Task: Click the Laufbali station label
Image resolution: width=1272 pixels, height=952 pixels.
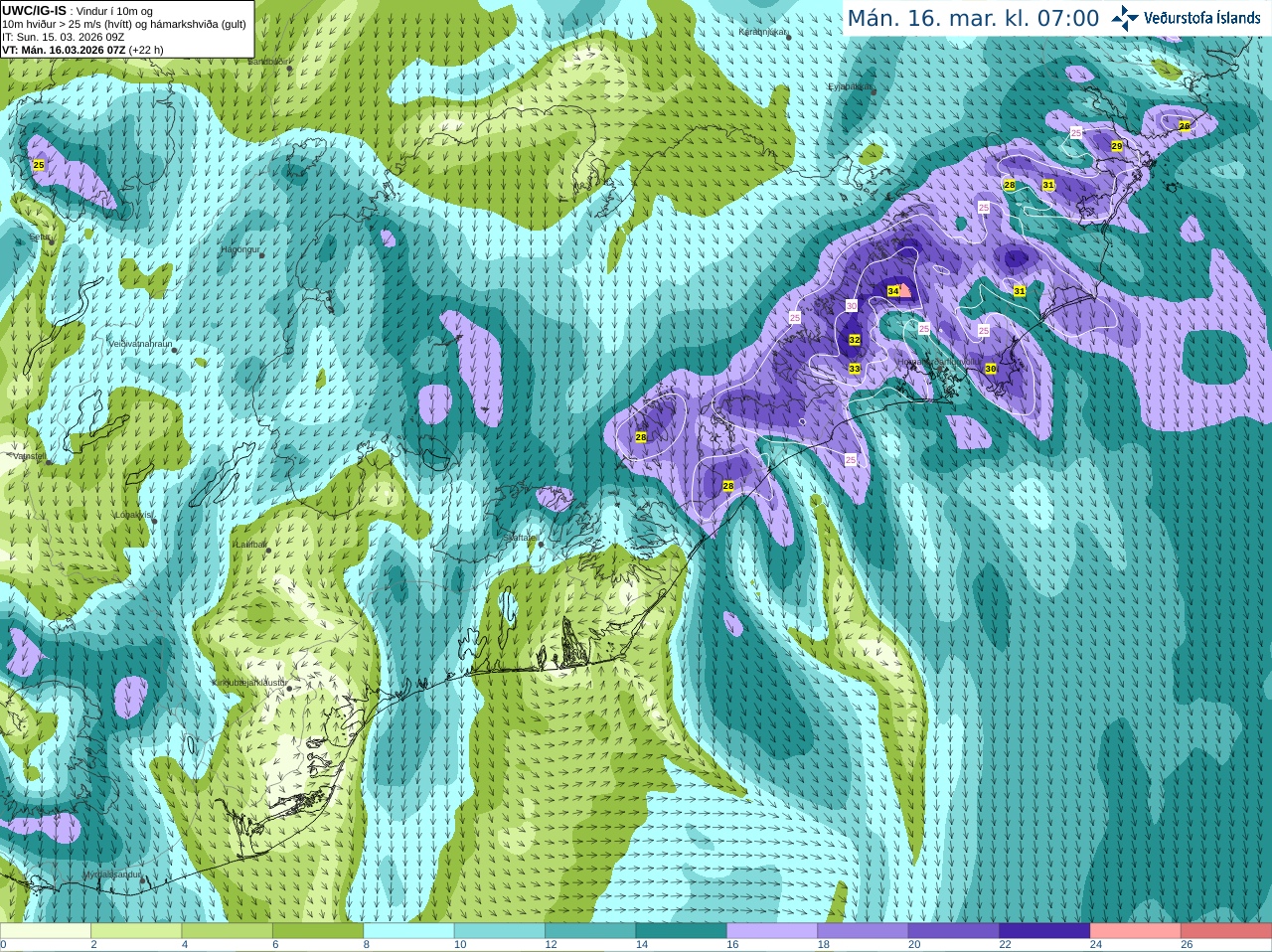Action: (x=249, y=545)
